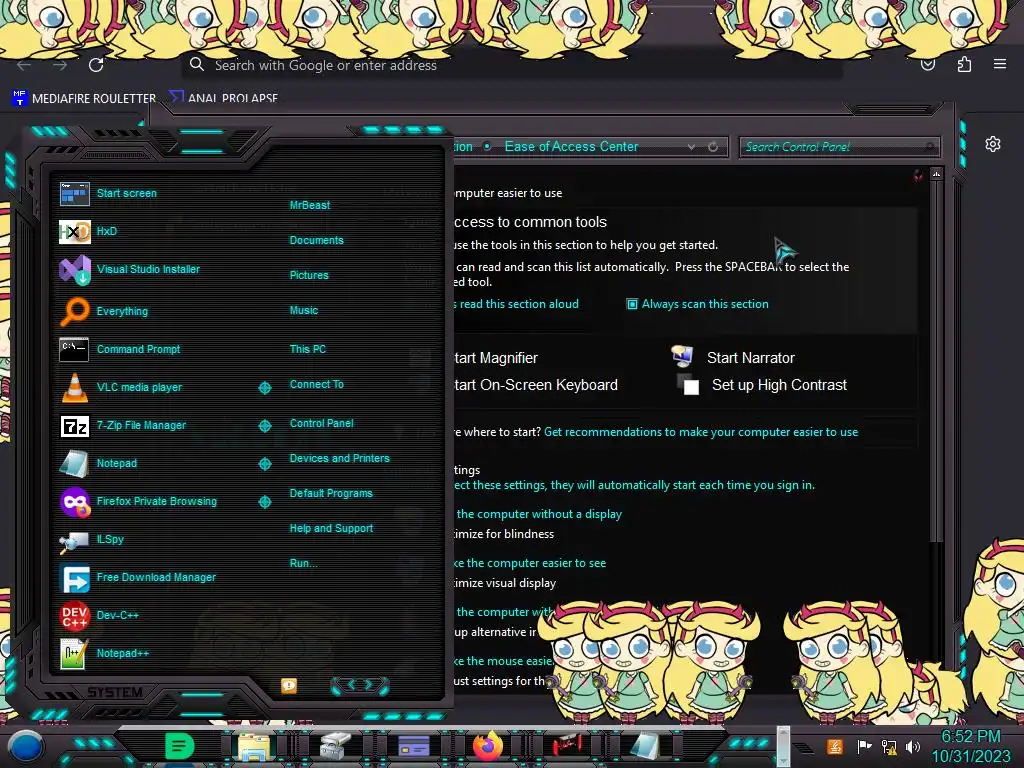The height and width of the screenshot is (768, 1024).
Task: Open Command Prompt icon
Action: (x=74, y=349)
